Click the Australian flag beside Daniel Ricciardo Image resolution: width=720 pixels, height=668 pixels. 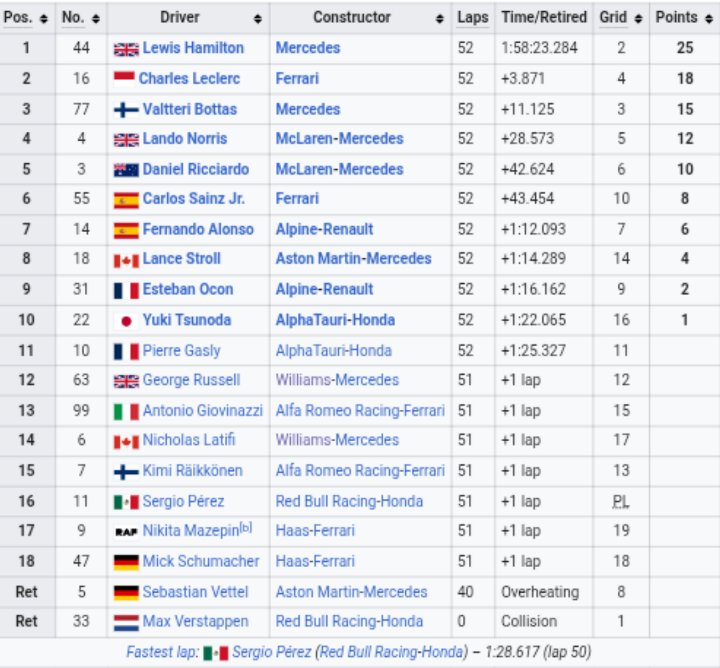126,170
